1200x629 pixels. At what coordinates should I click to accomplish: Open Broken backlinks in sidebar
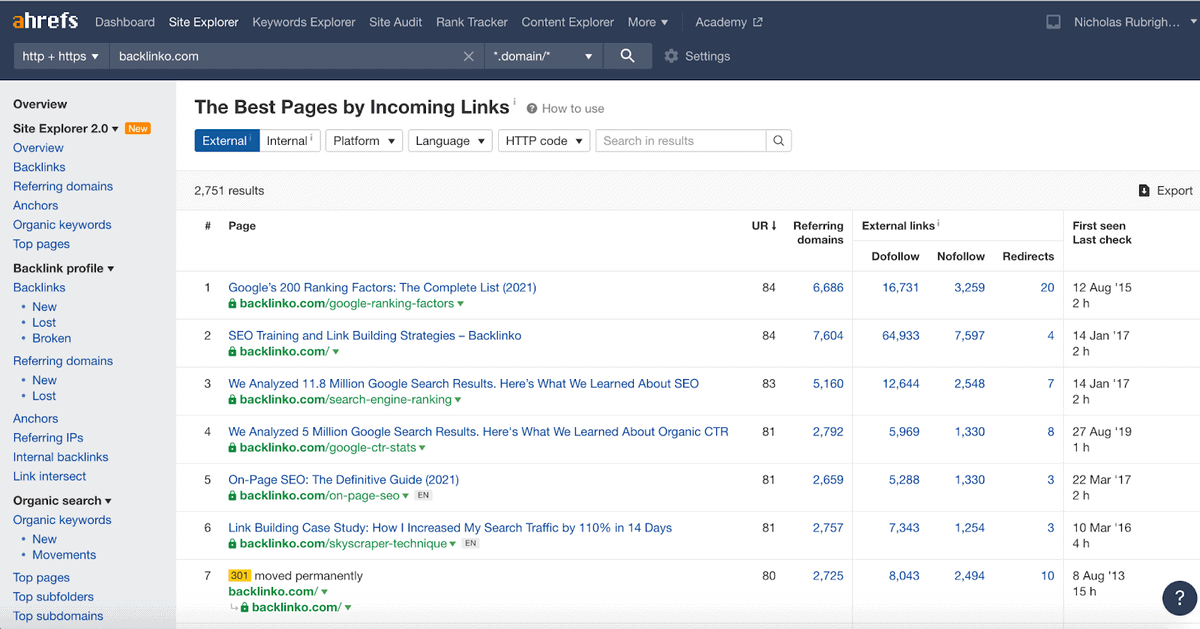click(x=51, y=338)
